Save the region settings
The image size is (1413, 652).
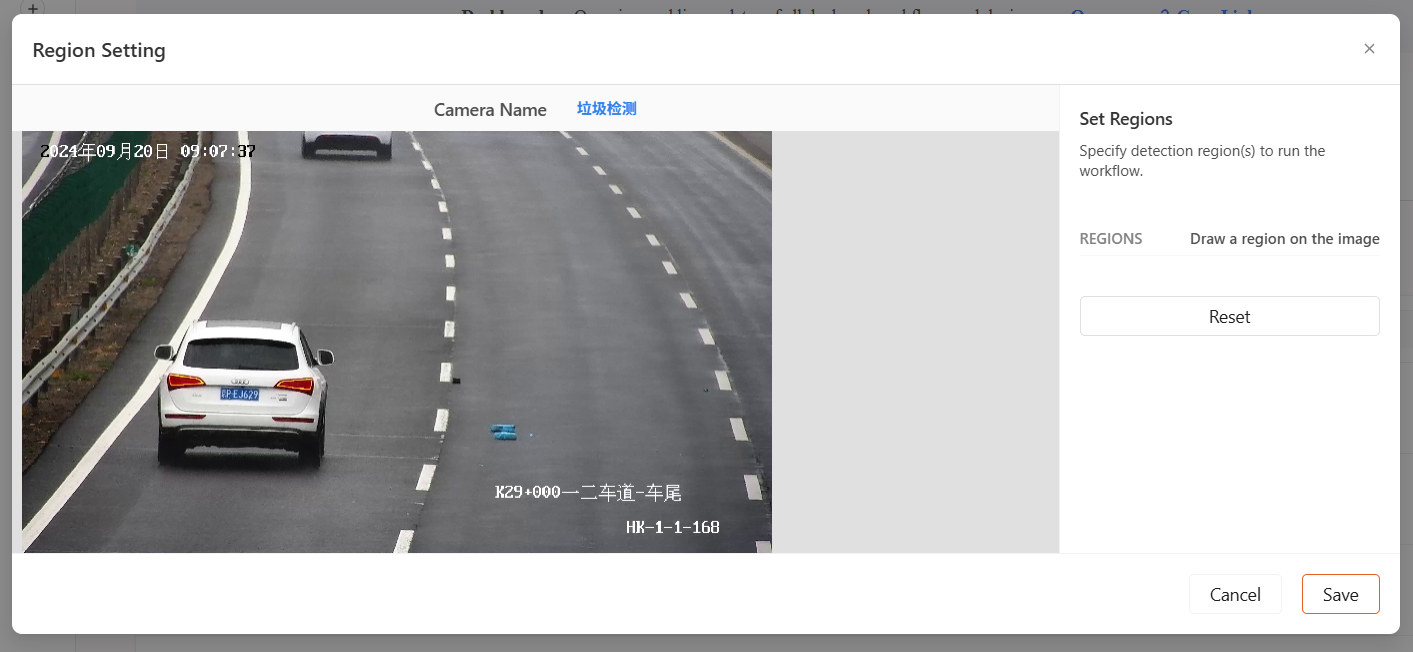pyautogui.click(x=1340, y=594)
